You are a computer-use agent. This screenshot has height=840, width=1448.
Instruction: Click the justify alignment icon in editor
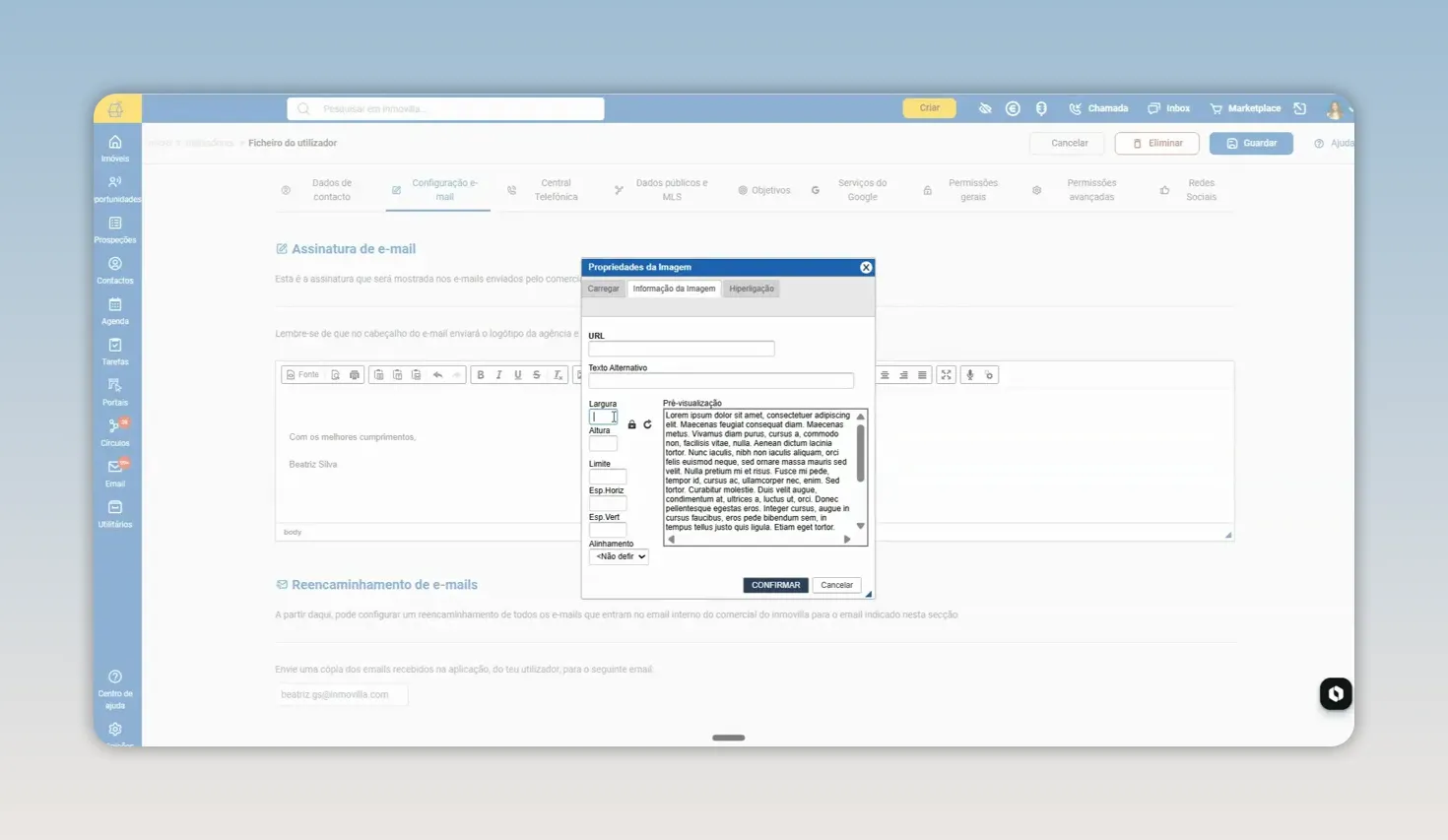[922, 374]
